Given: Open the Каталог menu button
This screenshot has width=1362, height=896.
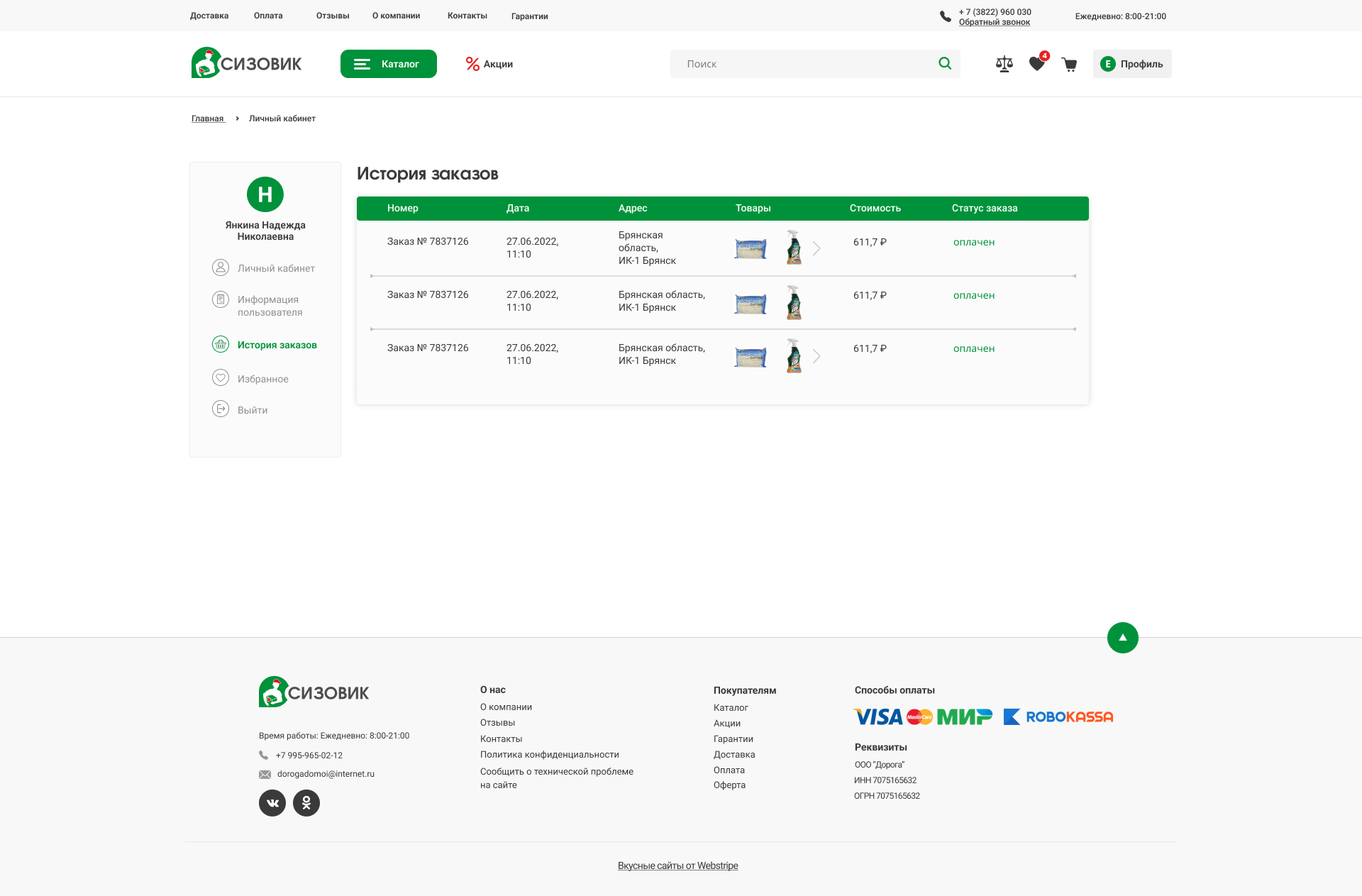Looking at the screenshot, I should [388, 64].
